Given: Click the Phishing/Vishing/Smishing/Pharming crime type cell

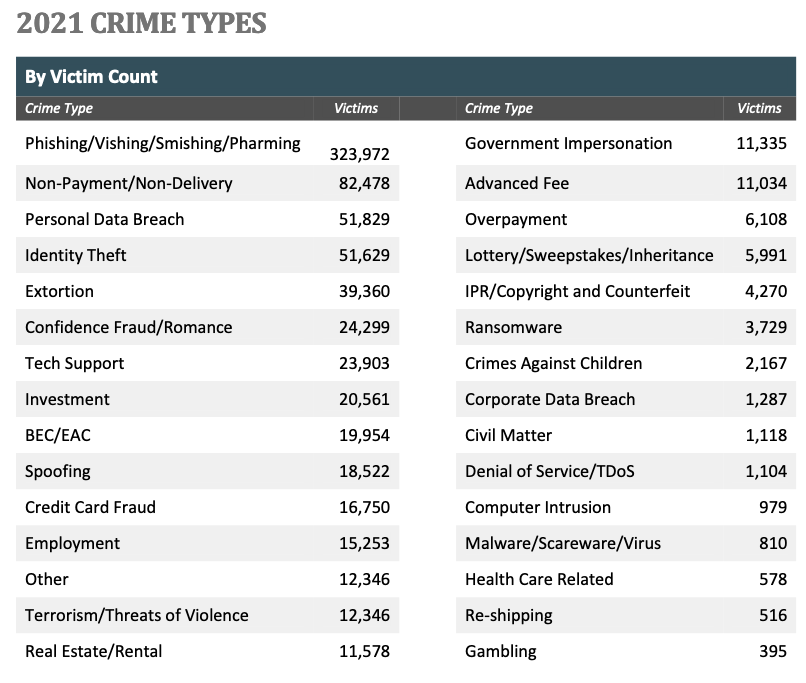Looking at the screenshot, I should point(163,143).
